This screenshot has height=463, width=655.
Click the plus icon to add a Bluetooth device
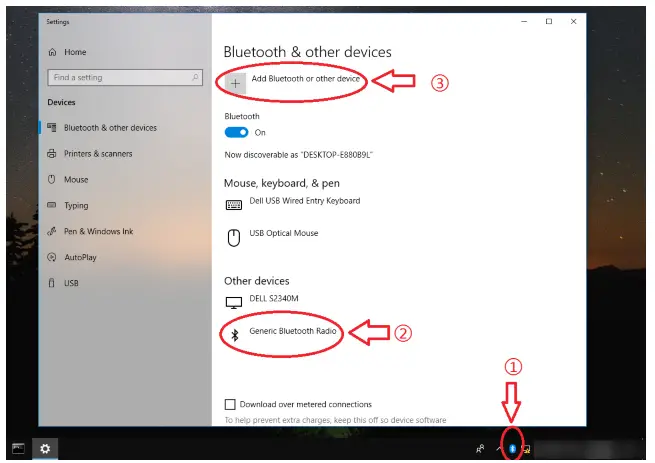[x=235, y=83]
